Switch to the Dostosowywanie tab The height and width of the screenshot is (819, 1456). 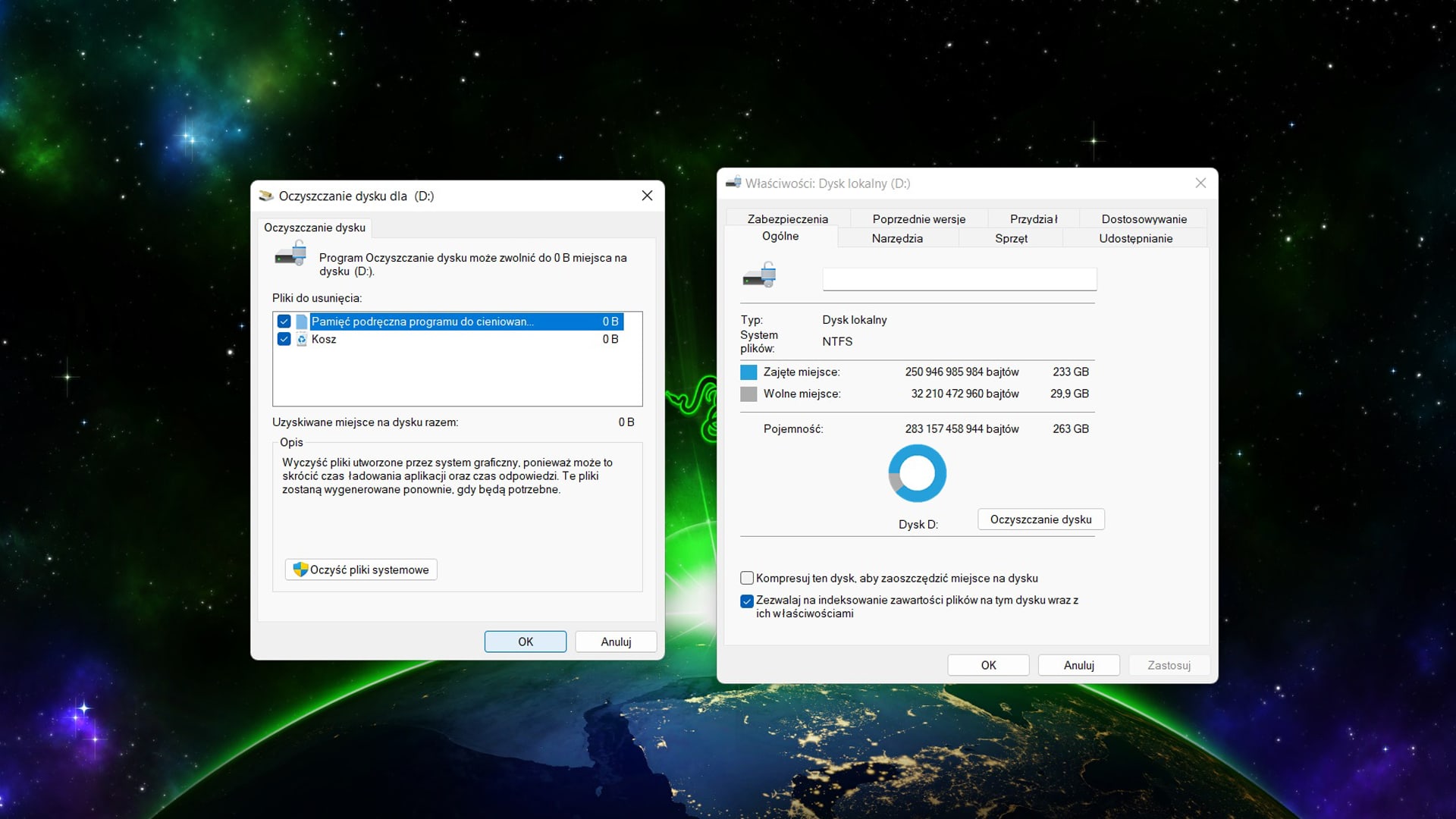click(1144, 218)
